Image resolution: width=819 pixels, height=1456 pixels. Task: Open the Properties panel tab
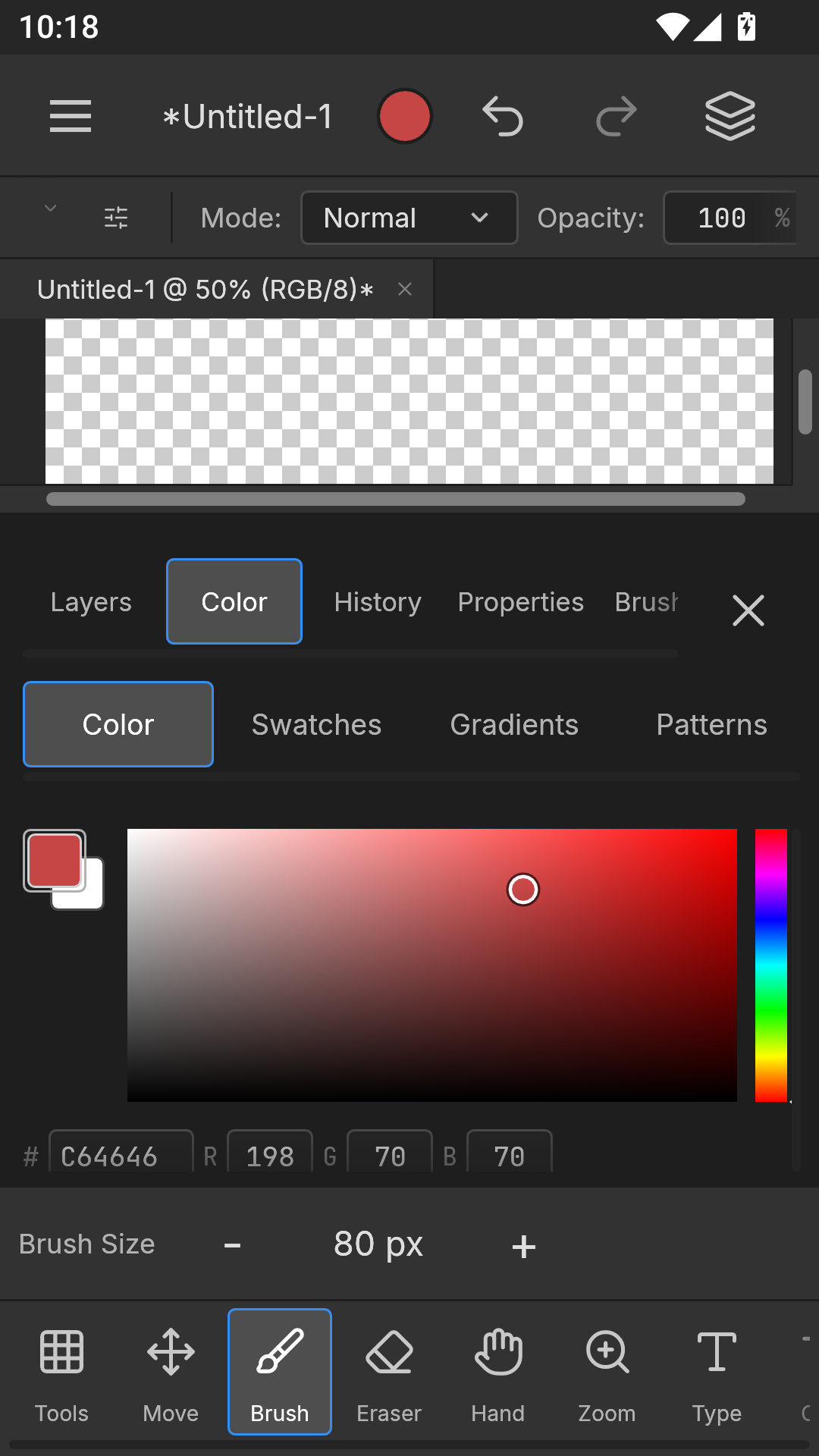tap(521, 602)
